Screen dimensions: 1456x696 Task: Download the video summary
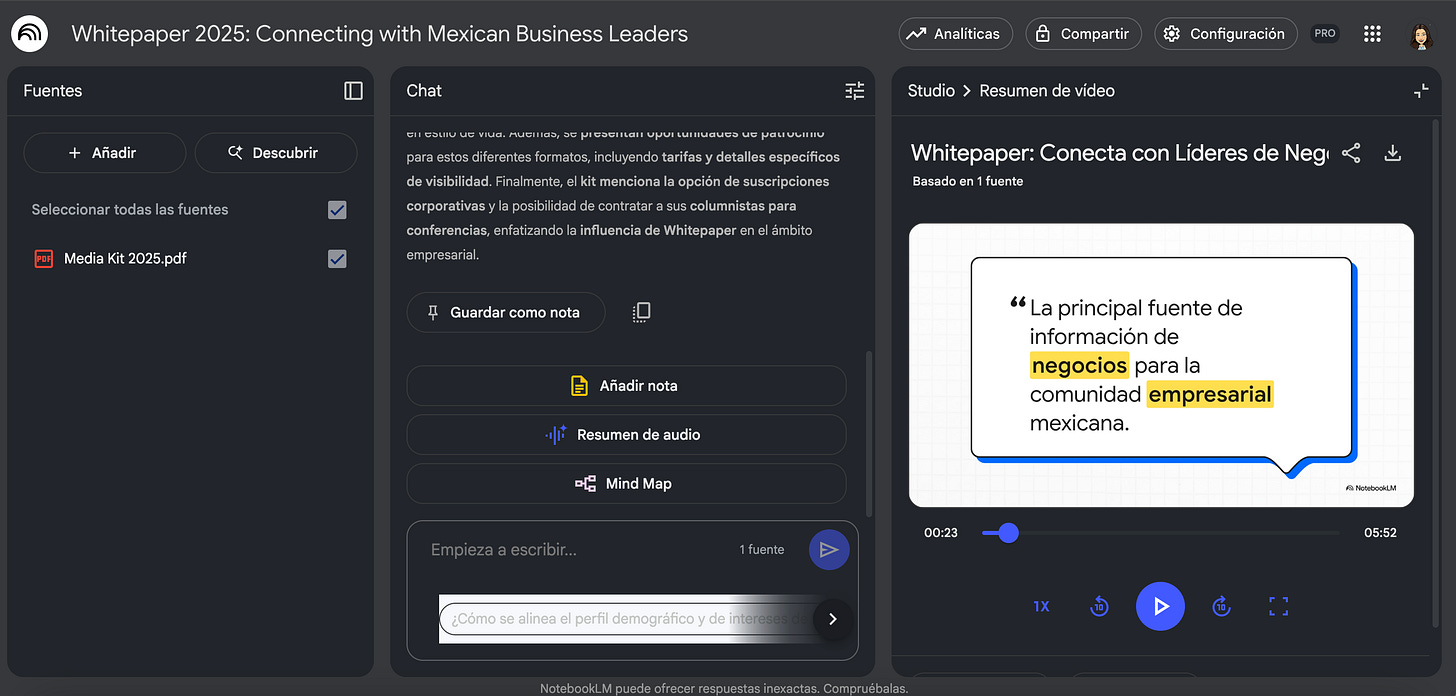1393,153
